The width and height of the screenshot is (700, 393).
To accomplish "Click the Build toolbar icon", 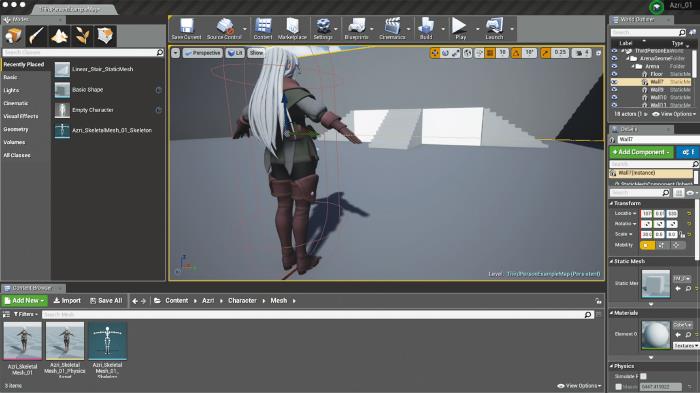I will pyautogui.click(x=426, y=29).
